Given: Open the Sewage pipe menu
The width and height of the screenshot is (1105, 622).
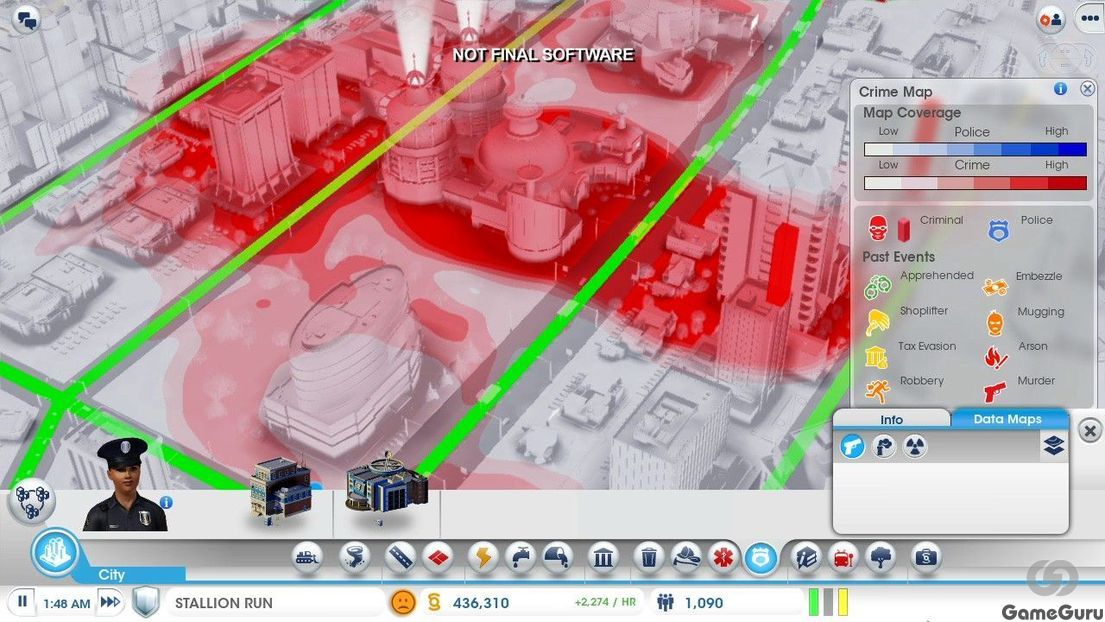Looking at the screenshot, I should tap(557, 558).
